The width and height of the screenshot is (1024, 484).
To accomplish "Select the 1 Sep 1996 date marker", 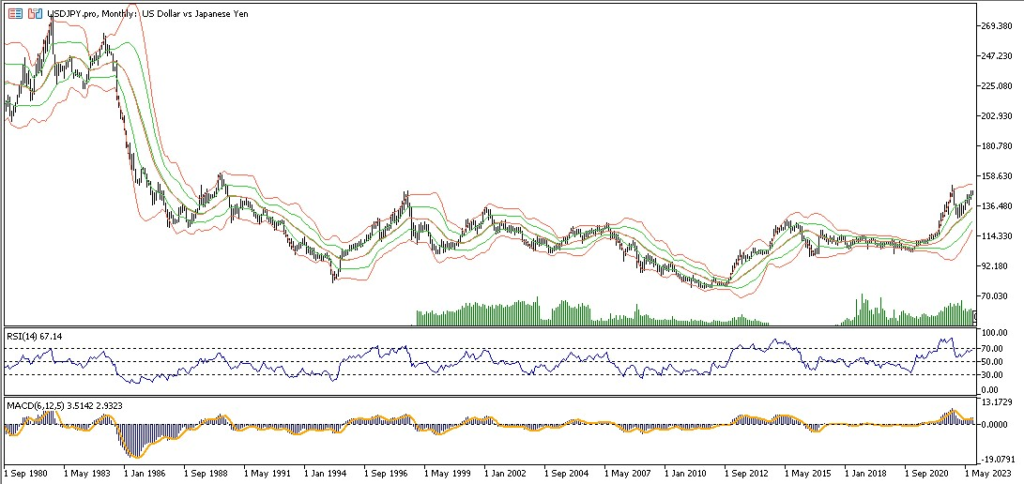I will coord(389,469).
